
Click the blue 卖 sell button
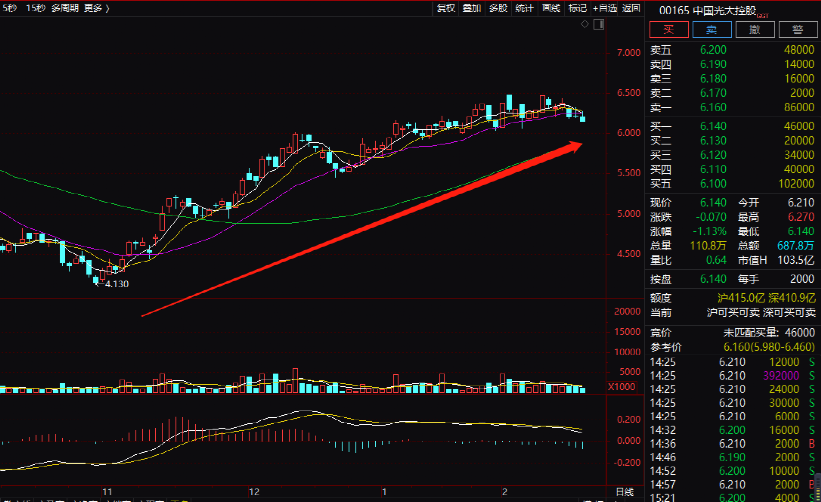point(712,30)
